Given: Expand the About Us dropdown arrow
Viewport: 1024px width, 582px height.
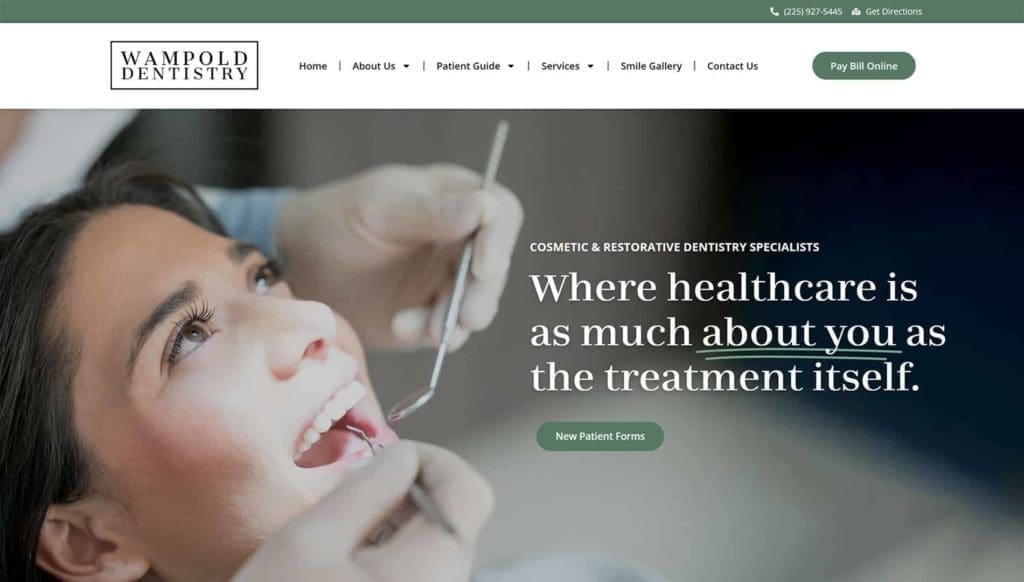Looking at the screenshot, I should tap(406, 66).
